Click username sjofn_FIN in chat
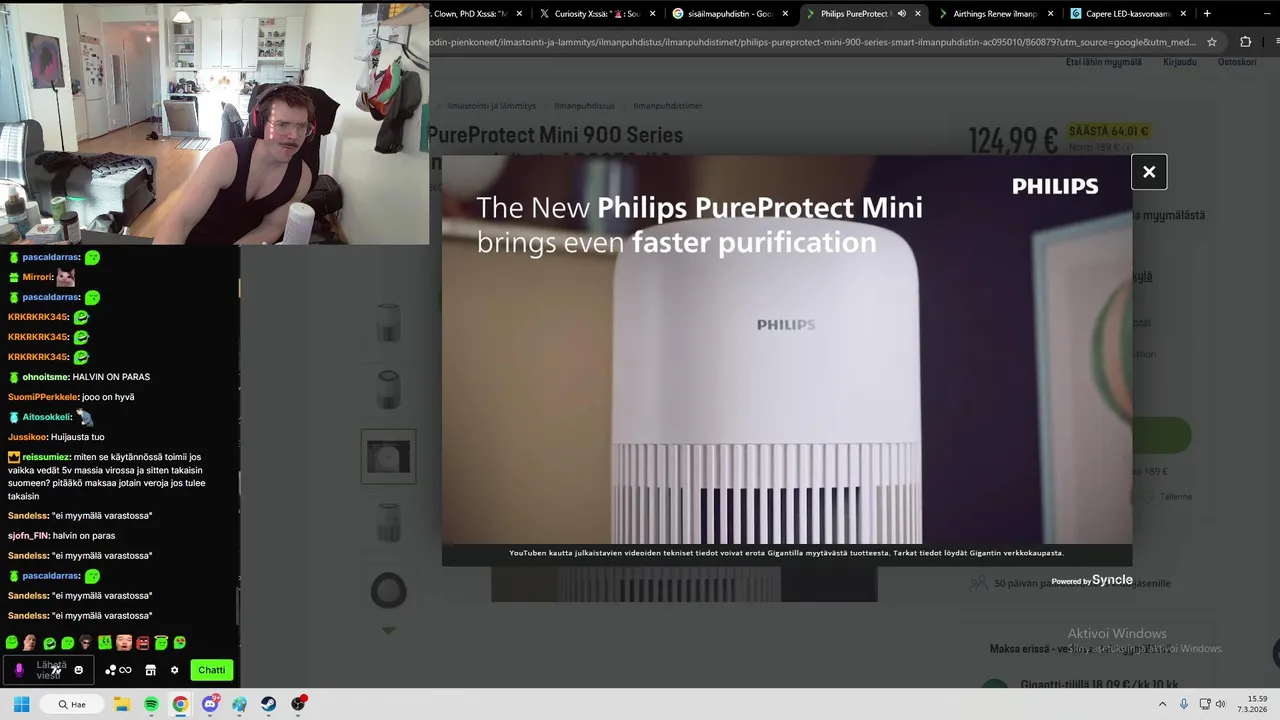This screenshot has height=720, width=1280. coord(28,535)
